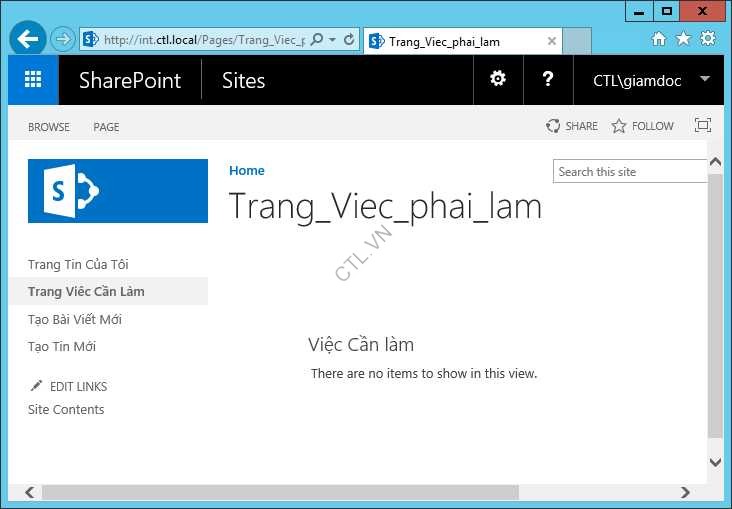732x509 pixels.
Task: Open the browser Home icon
Action: pyautogui.click(x=658, y=39)
